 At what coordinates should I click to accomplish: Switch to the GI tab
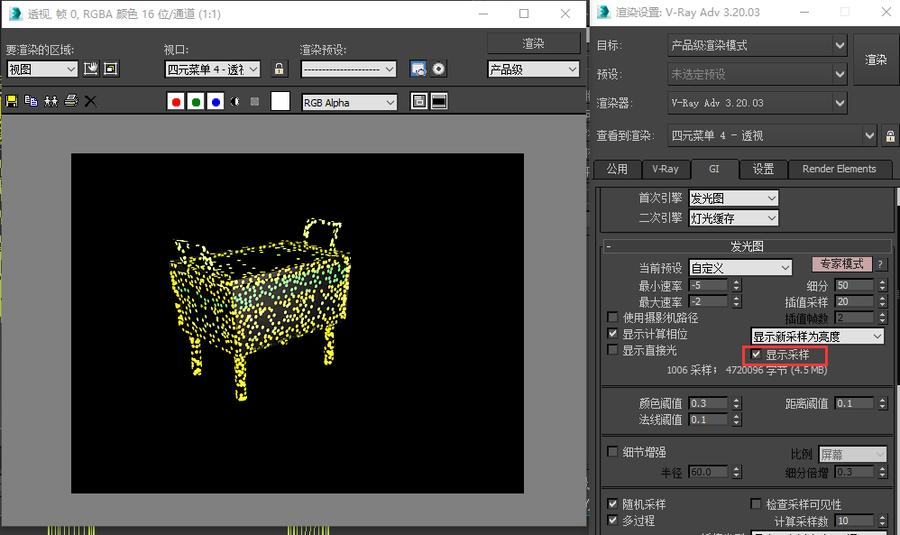click(714, 169)
